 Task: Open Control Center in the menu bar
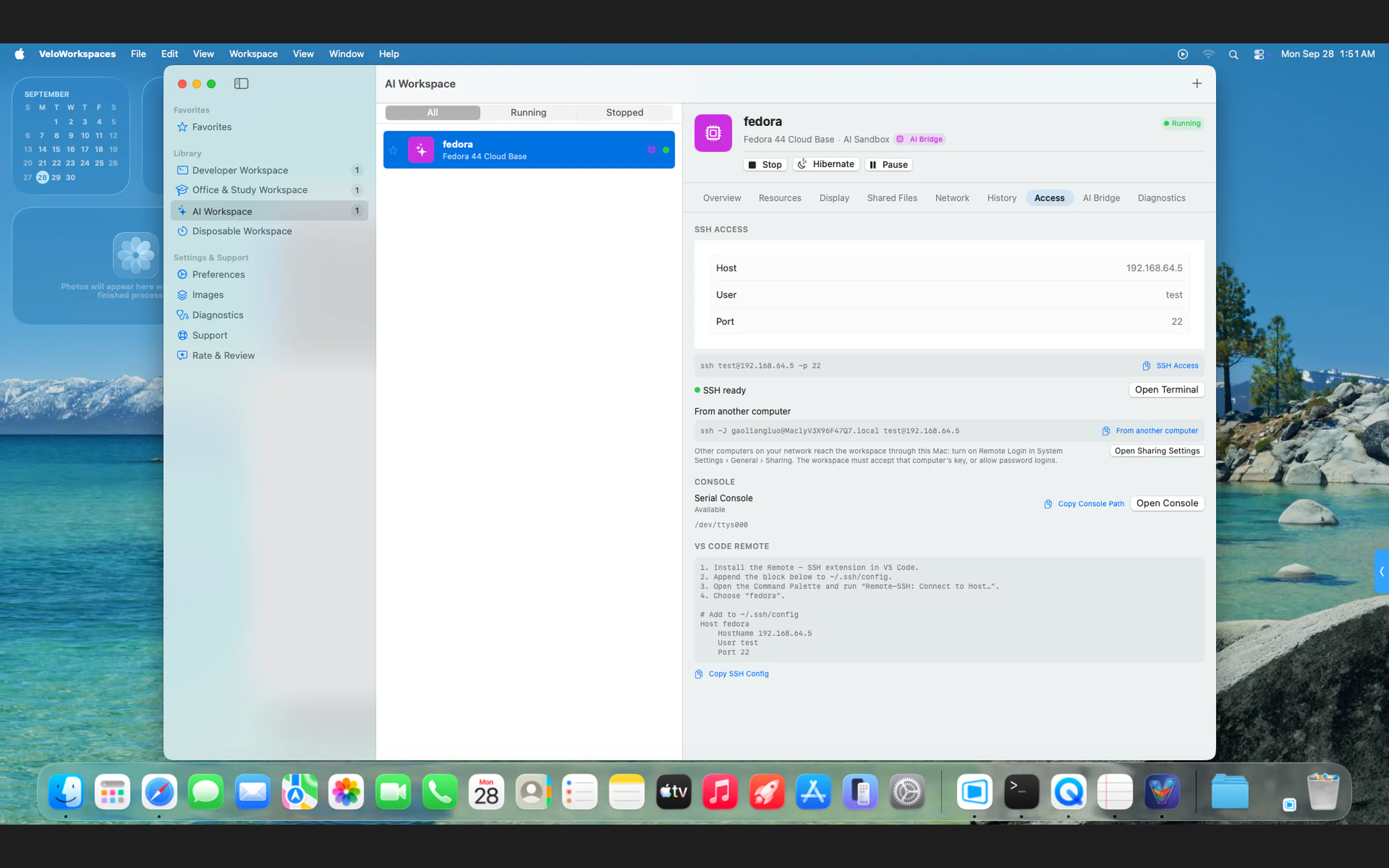click(1259, 54)
